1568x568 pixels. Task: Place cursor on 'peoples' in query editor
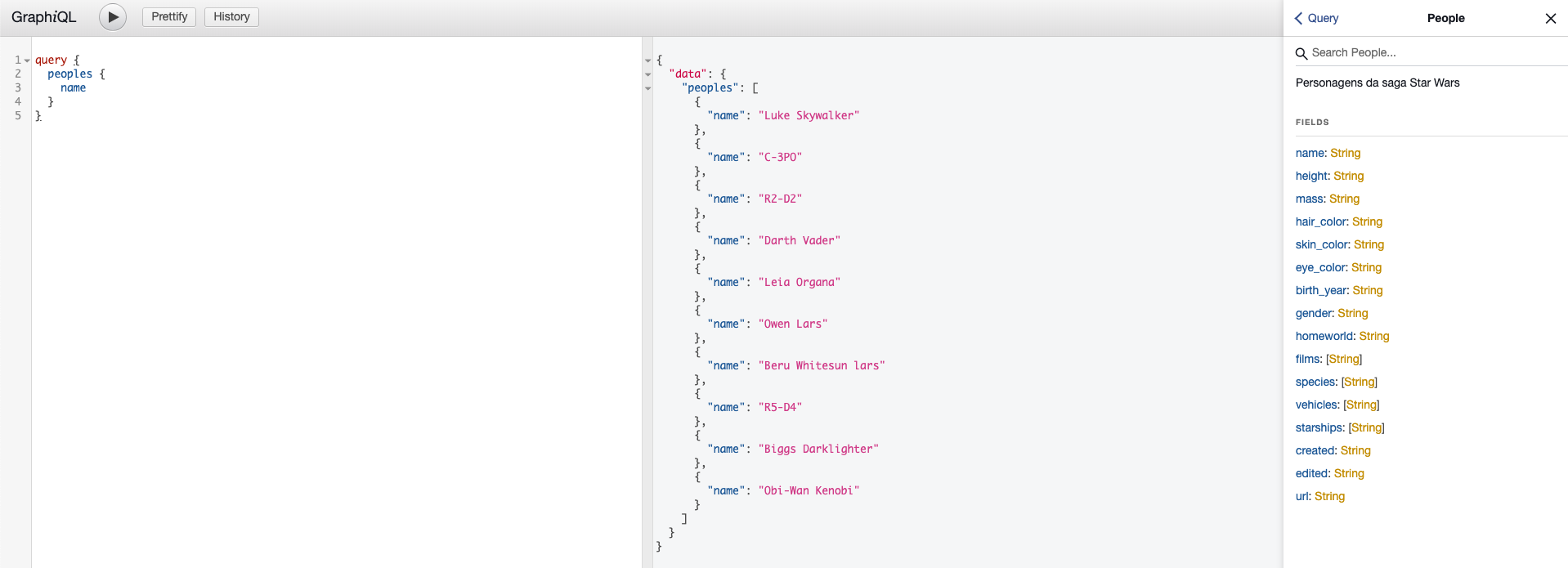[x=69, y=74]
